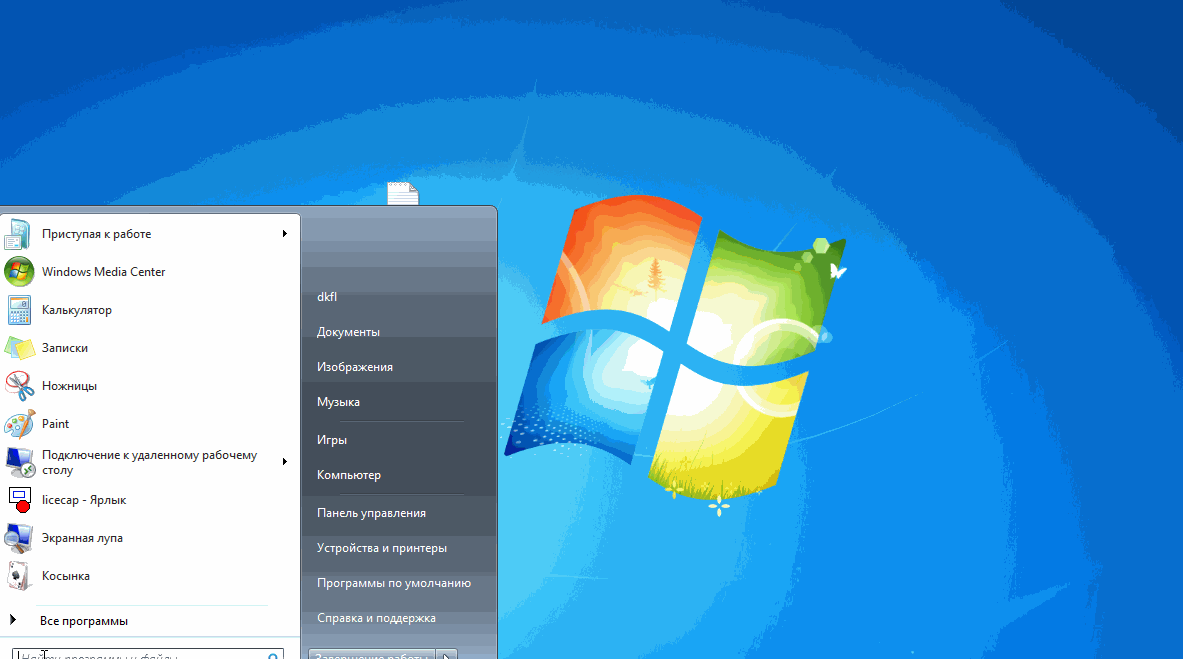The image size is (1183, 659).
Task: Open Программы по умолчанию
Action: (394, 583)
